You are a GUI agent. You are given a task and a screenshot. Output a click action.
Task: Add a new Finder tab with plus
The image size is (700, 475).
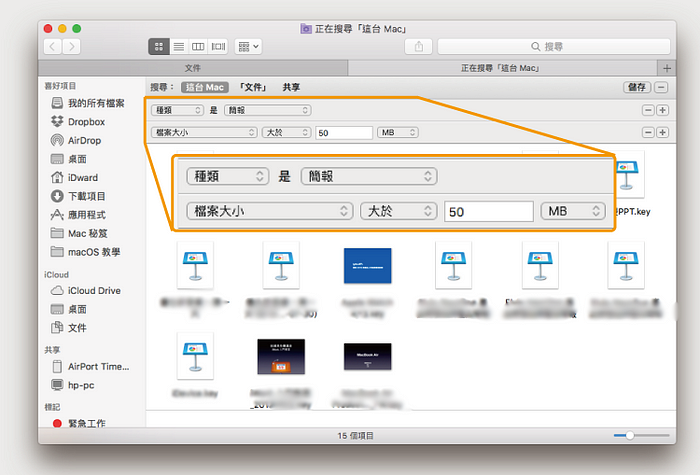coord(667,68)
